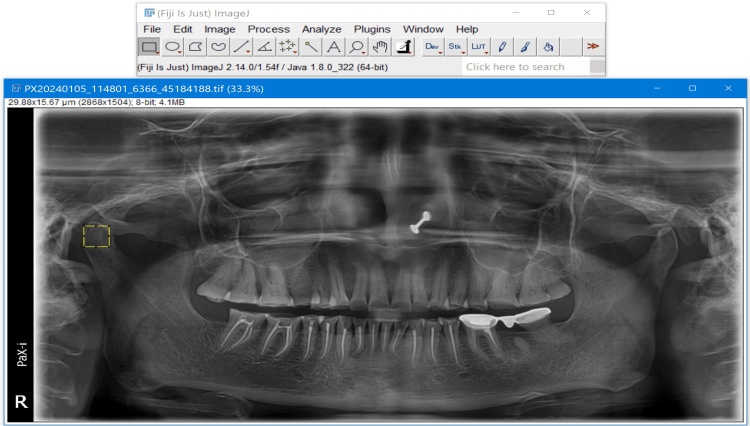Open the File menu
The image size is (750, 426).
152,29
